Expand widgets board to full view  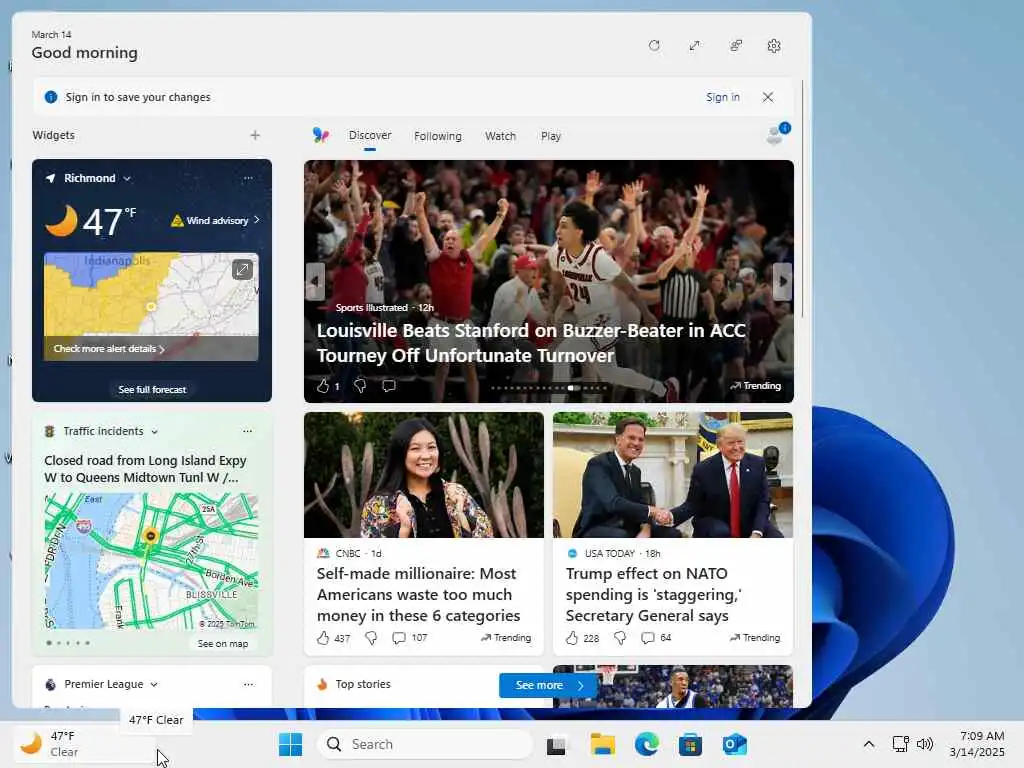695,46
